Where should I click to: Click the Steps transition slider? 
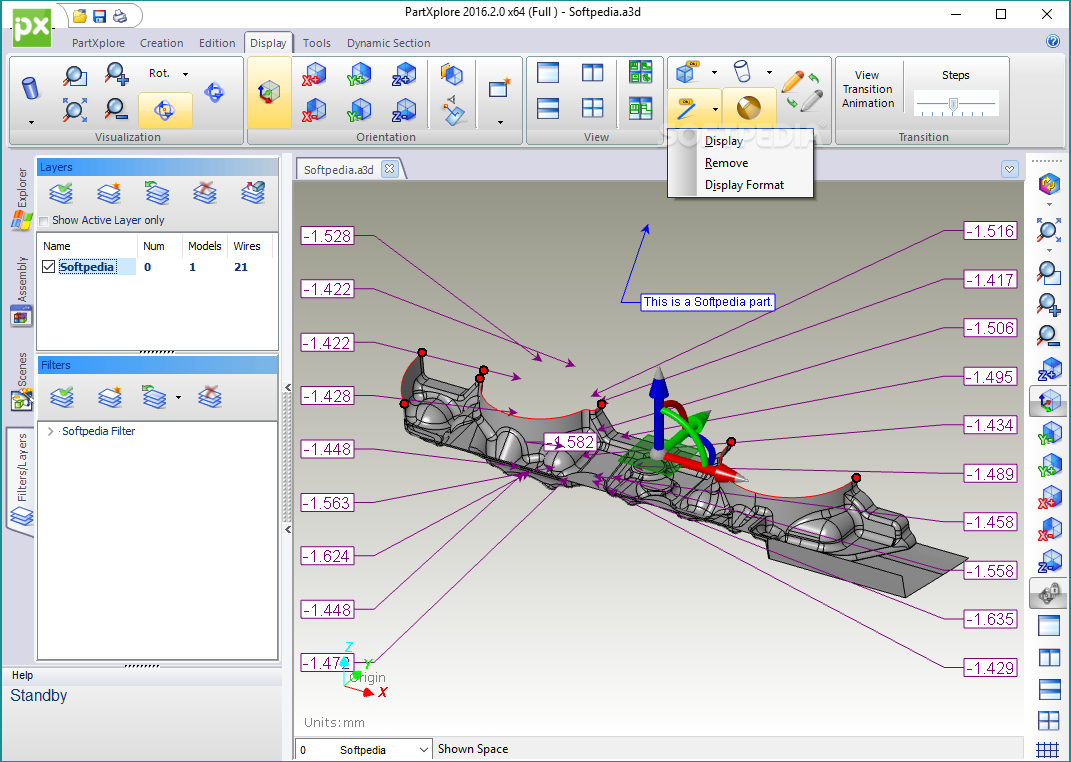coord(956,104)
